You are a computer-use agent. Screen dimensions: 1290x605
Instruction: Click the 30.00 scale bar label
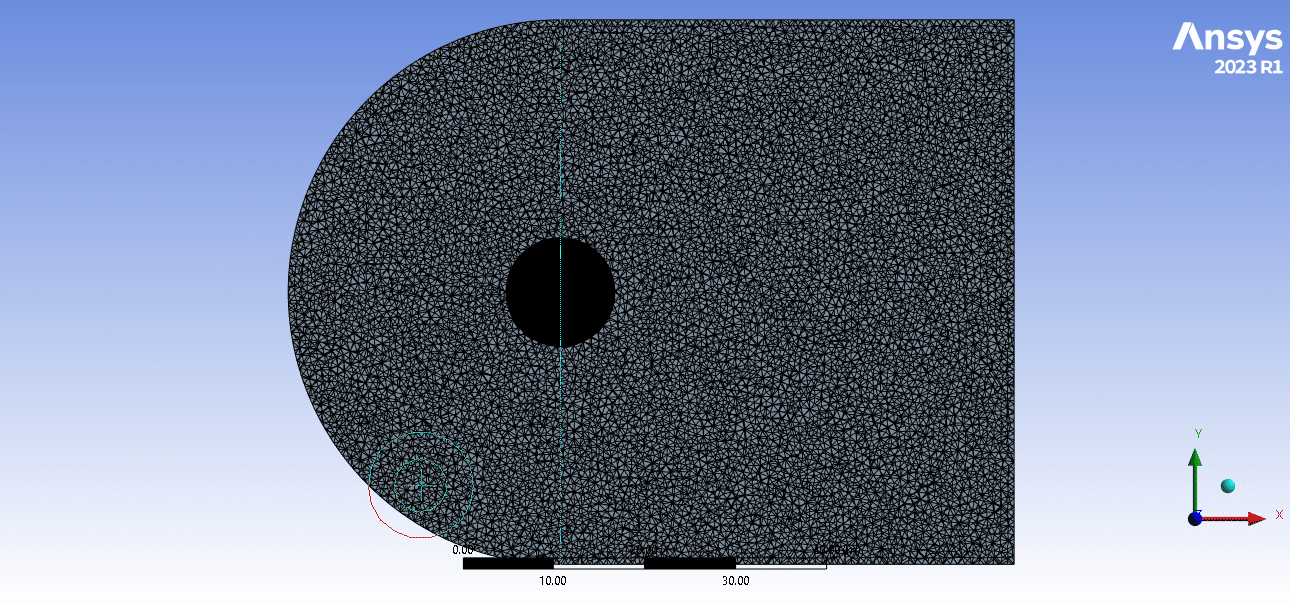pyautogui.click(x=735, y=581)
